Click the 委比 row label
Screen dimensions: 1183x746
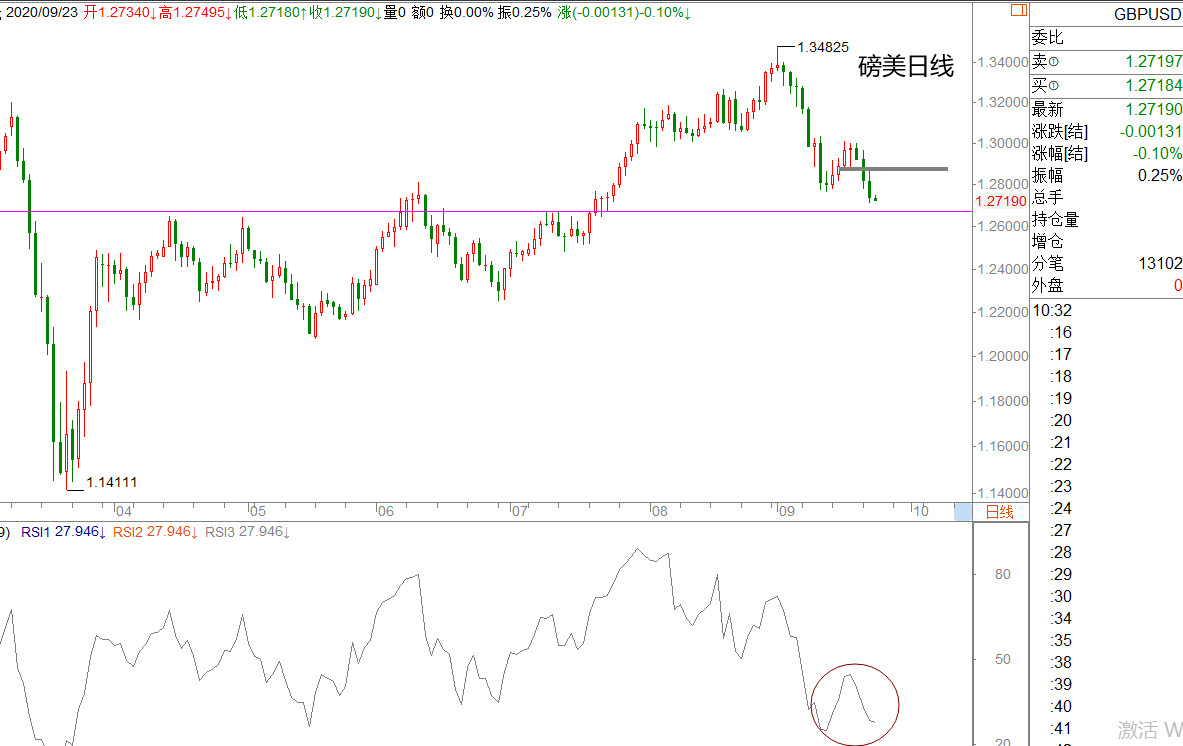click(1047, 38)
